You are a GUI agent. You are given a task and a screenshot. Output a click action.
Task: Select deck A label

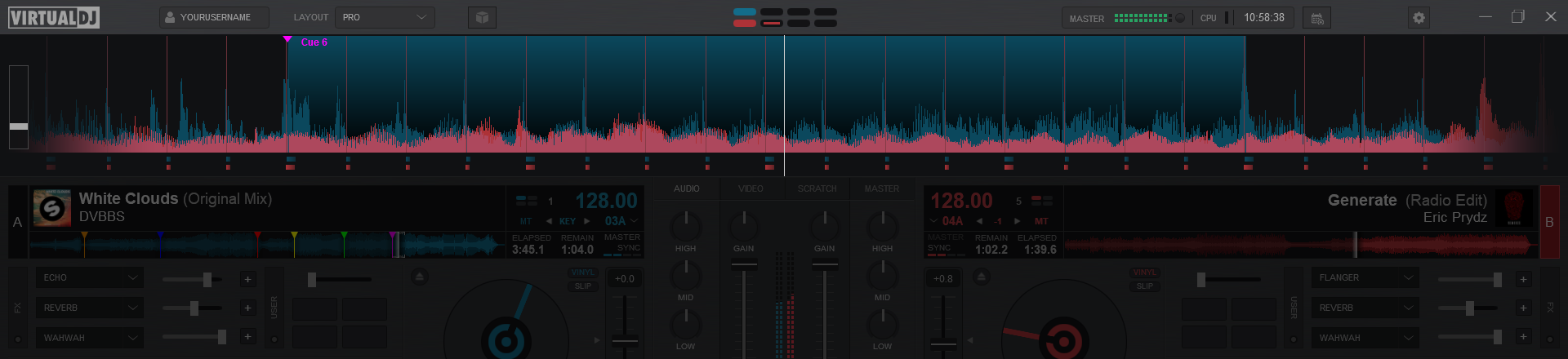18,222
